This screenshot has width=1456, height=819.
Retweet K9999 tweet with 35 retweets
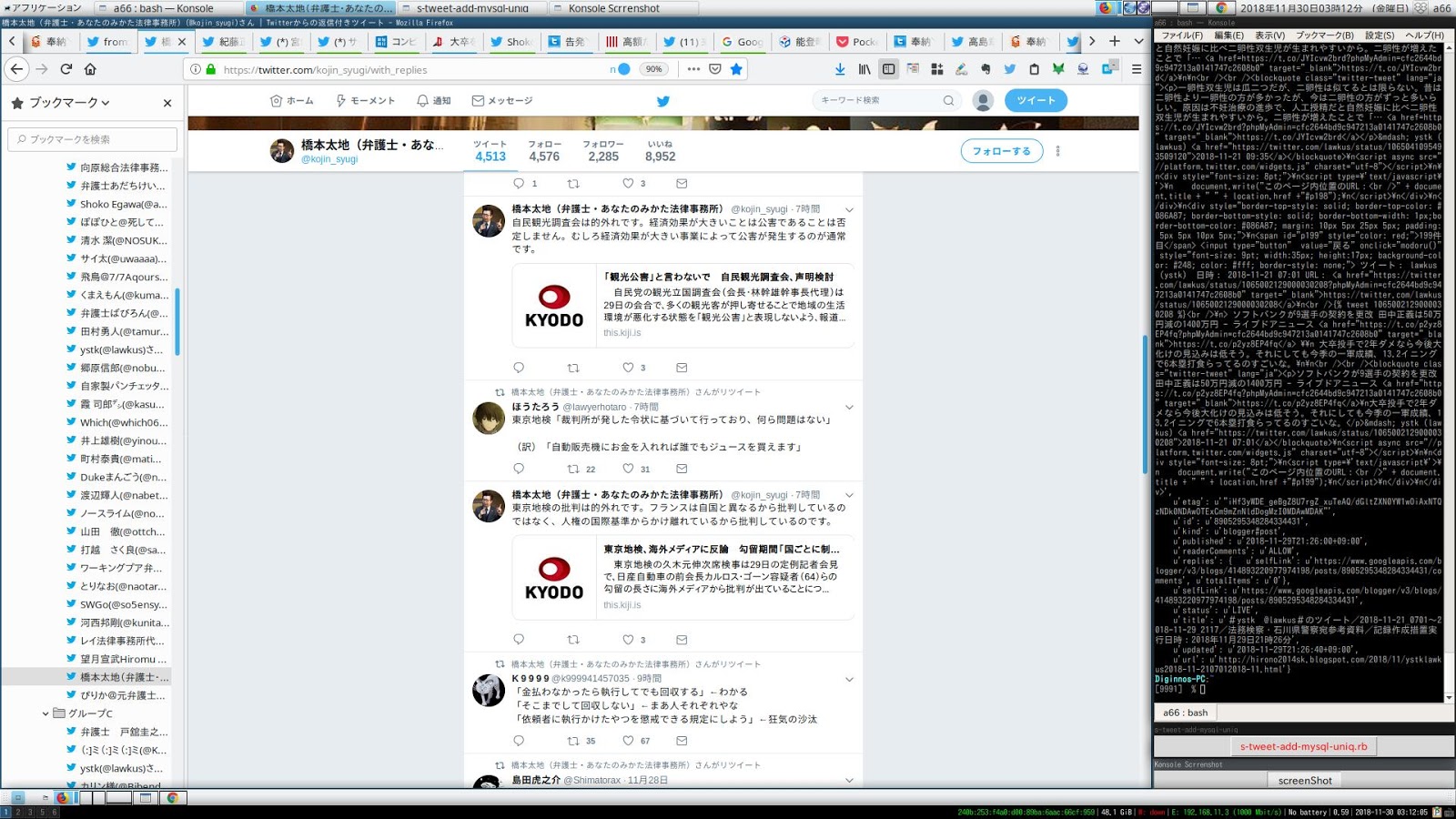[x=573, y=741]
